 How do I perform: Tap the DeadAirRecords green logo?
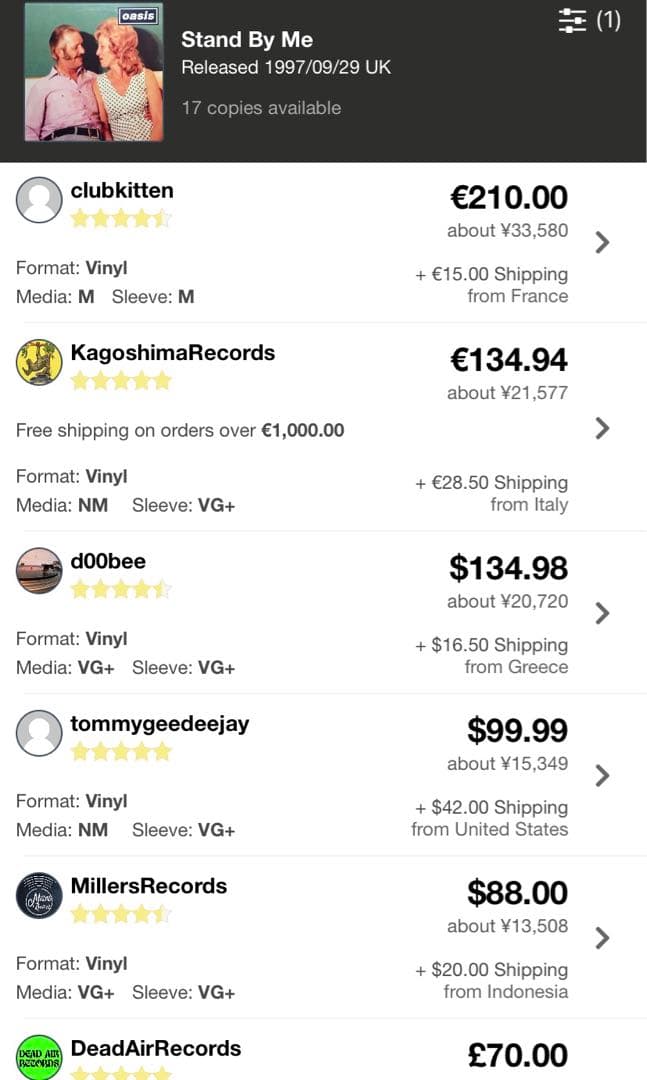pyautogui.click(x=39, y=1057)
